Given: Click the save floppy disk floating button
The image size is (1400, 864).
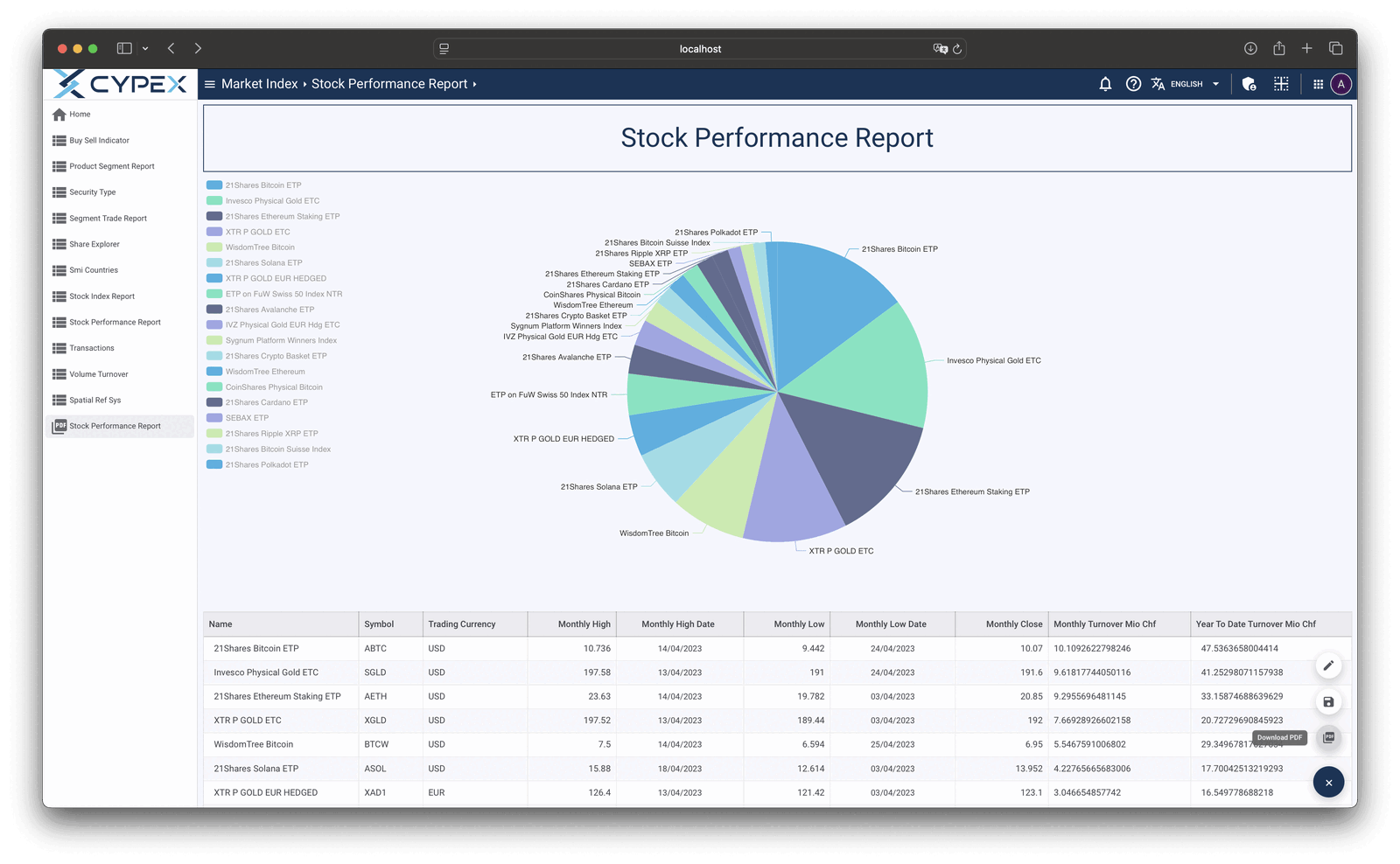Looking at the screenshot, I should [x=1328, y=701].
